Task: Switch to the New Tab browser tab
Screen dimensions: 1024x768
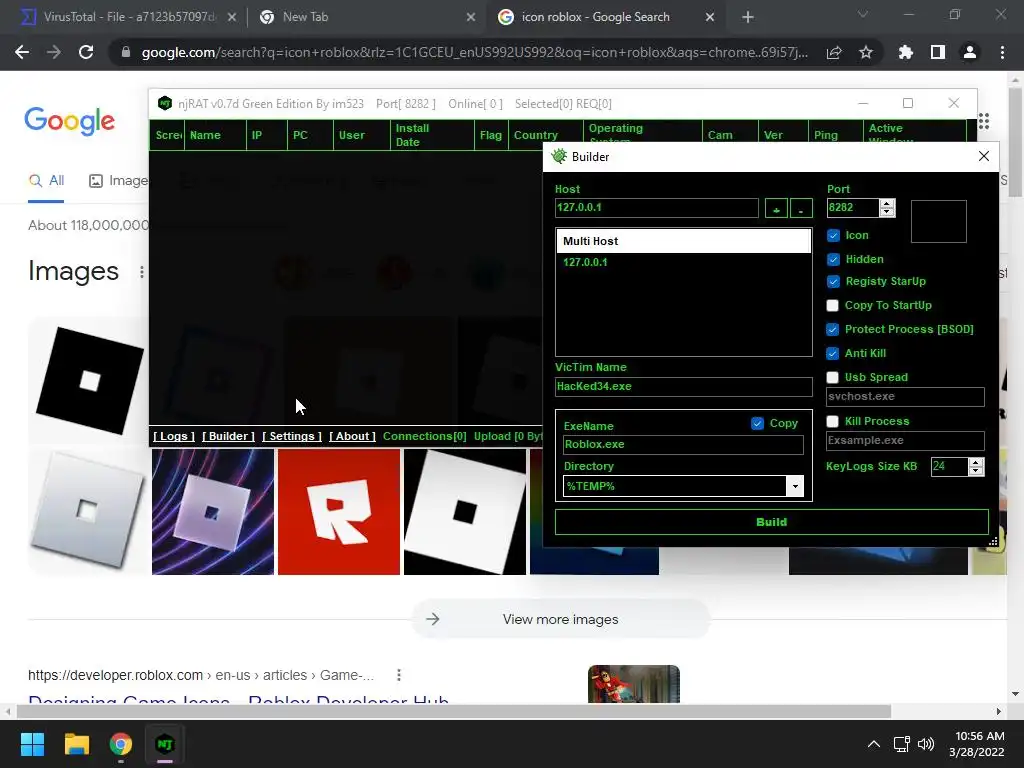Action: (366, 17)
